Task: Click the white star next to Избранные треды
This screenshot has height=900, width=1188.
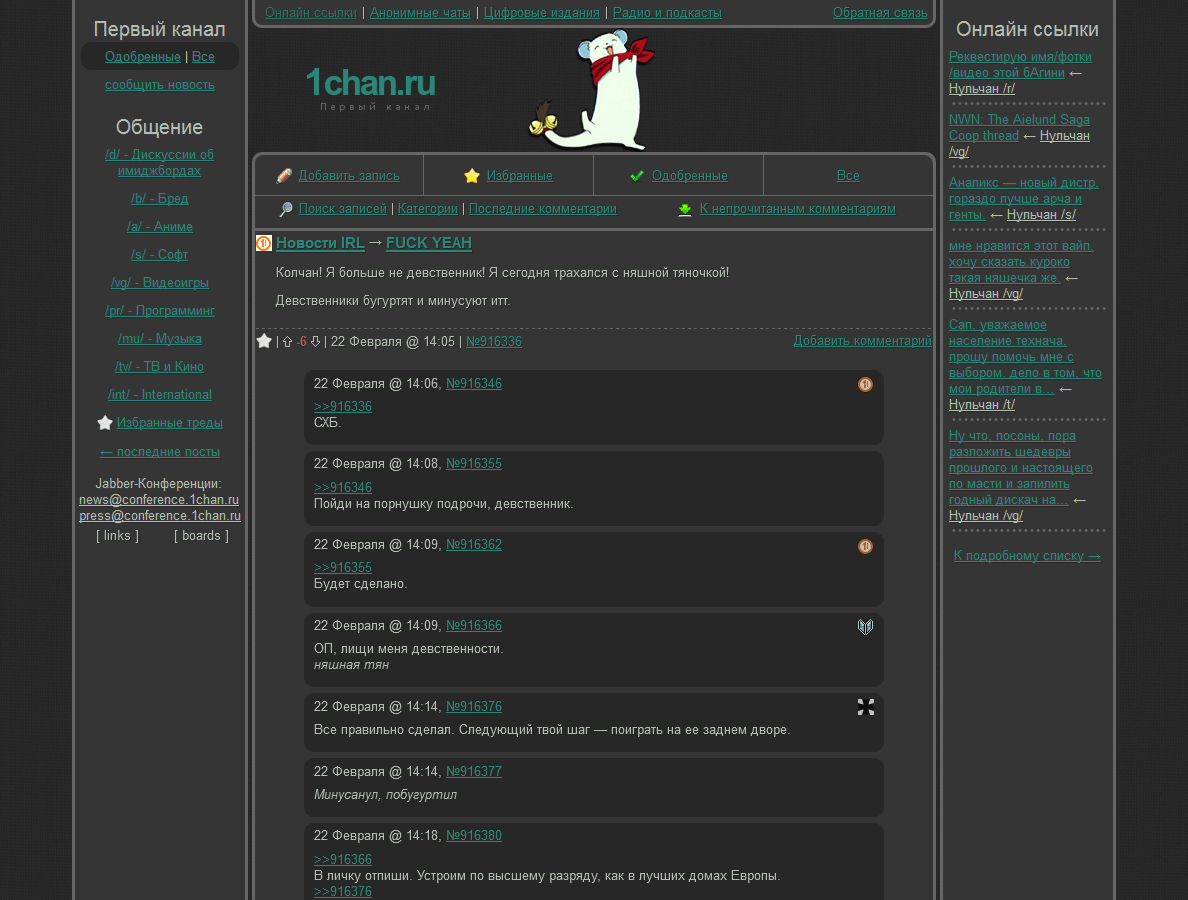Action: [x=105, y=423]
